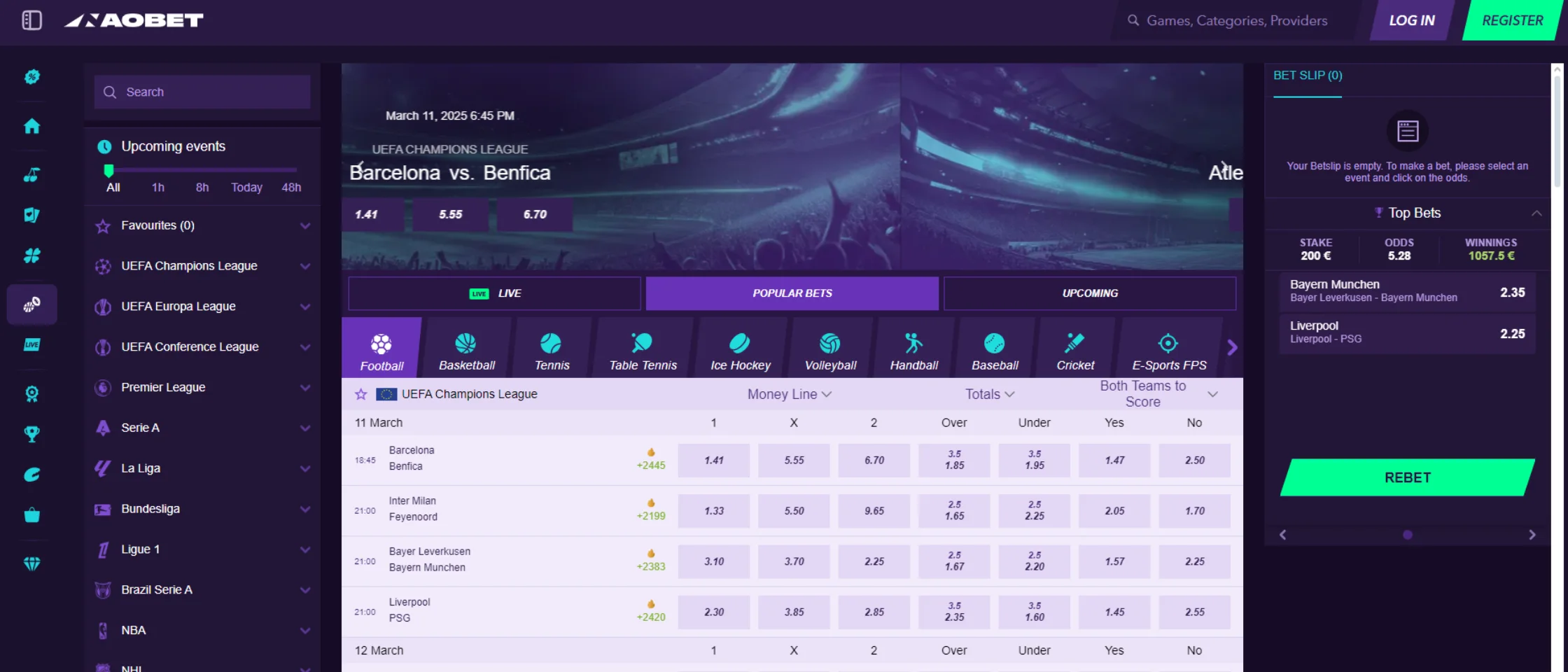Image resolution: width=1568 pixels, height=672 pixels.
Task: Switch to the UPCOMING tab
Action: pyautogui.click(x=1089, y=293)
